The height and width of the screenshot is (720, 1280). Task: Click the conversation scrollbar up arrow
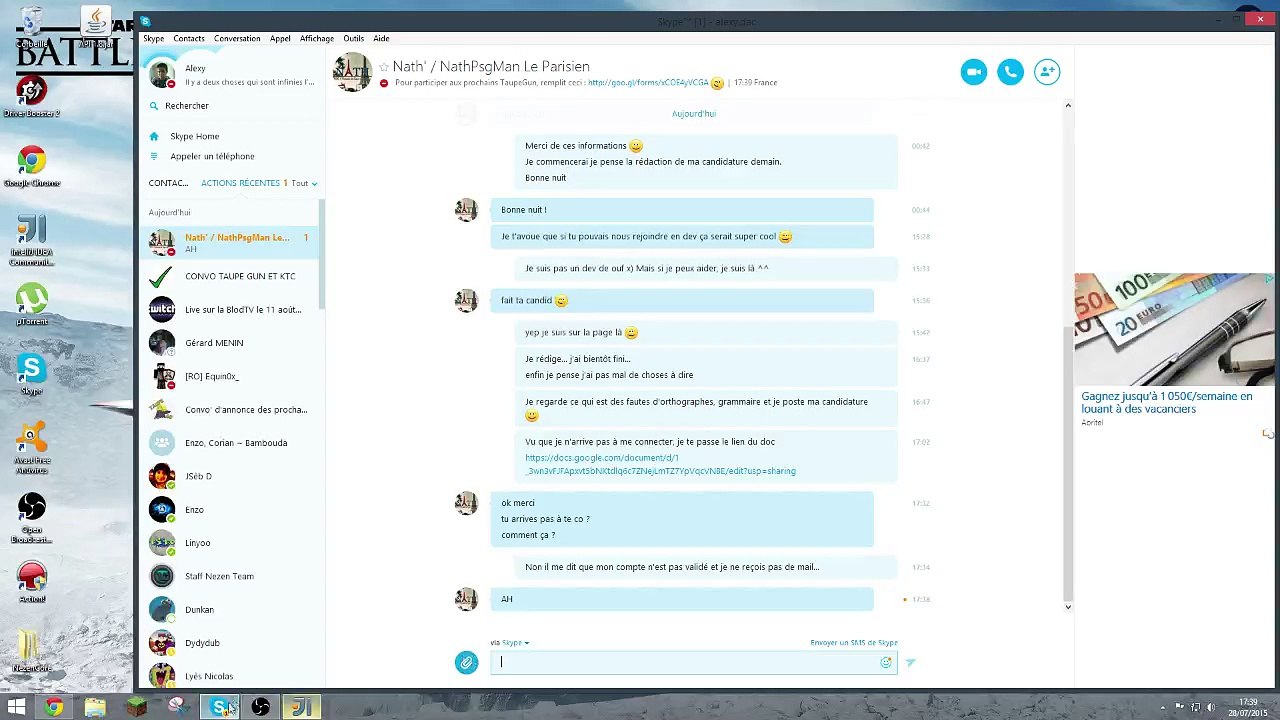coord(1068,105)
